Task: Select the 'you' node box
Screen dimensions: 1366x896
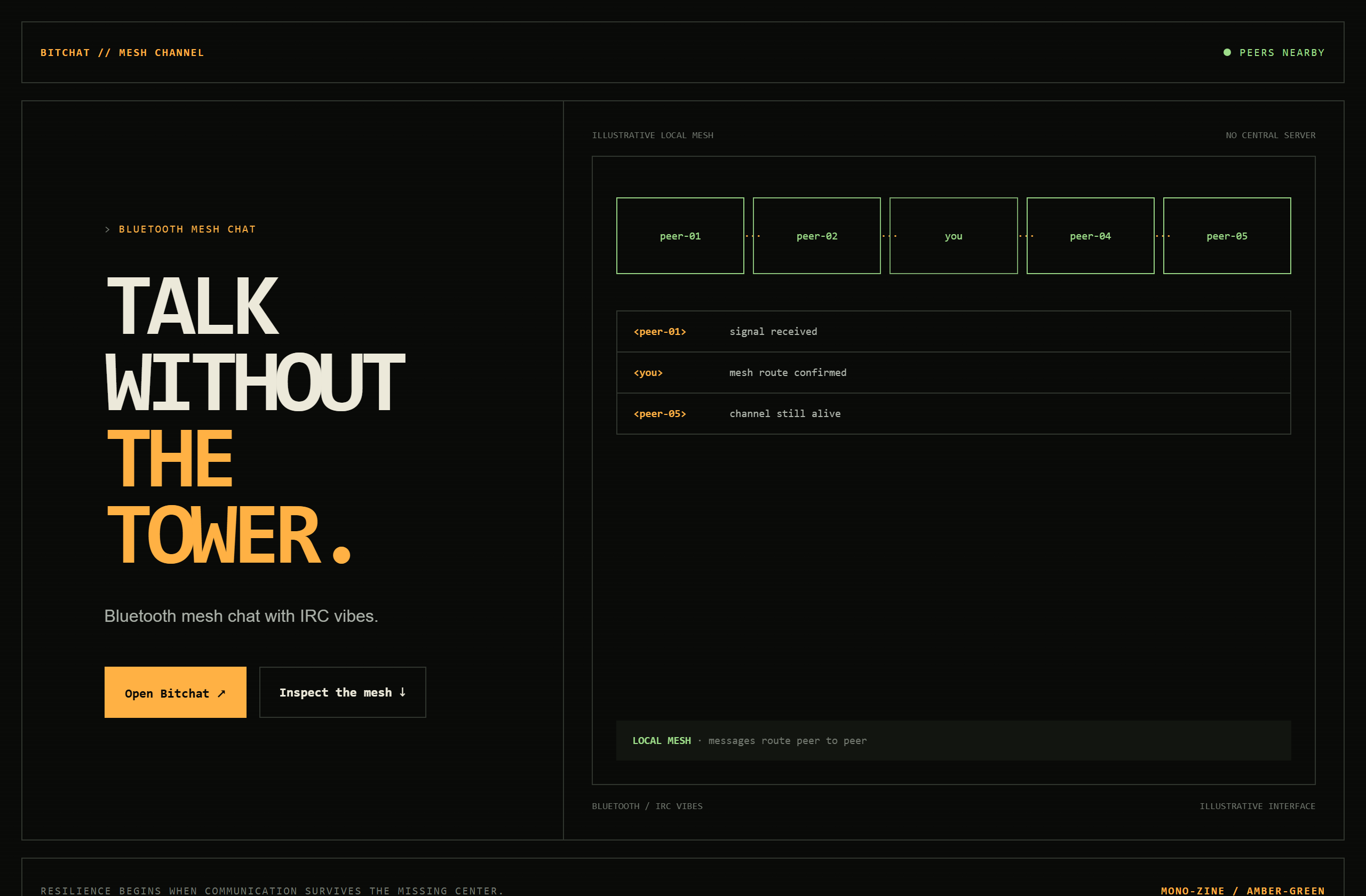Action: (954, 236)
